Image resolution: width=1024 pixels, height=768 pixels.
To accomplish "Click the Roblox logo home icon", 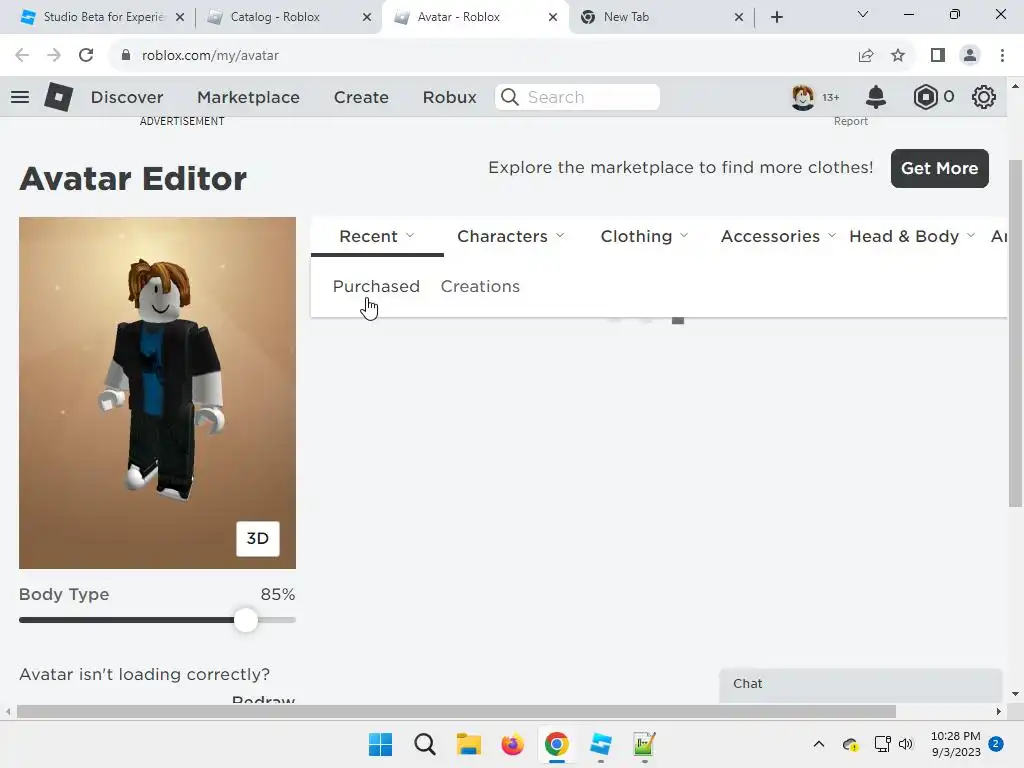I will point(58,97).
